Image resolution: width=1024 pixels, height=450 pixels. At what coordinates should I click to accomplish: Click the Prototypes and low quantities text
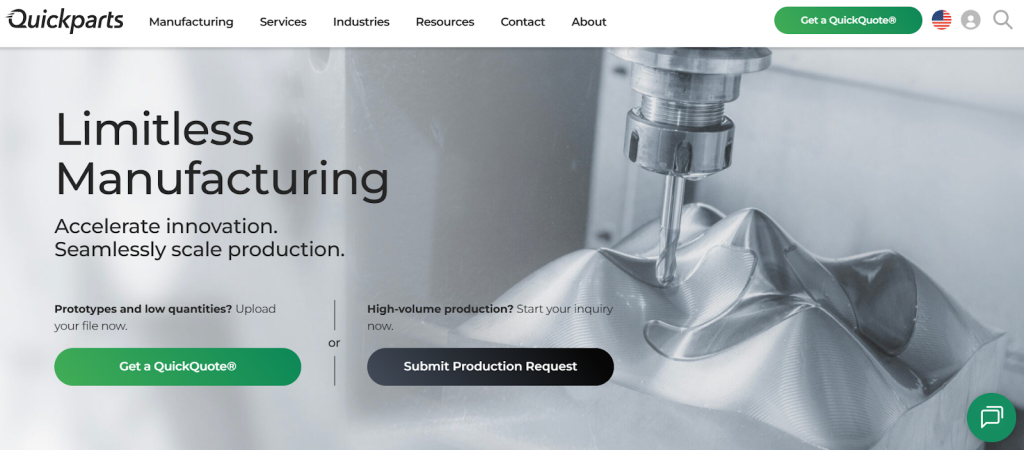[142, 309]
